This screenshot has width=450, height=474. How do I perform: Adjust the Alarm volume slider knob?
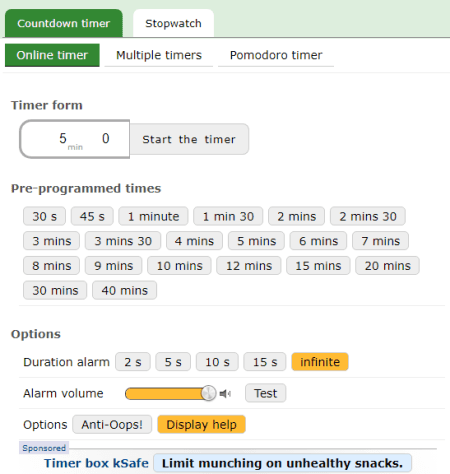(209, 393)
